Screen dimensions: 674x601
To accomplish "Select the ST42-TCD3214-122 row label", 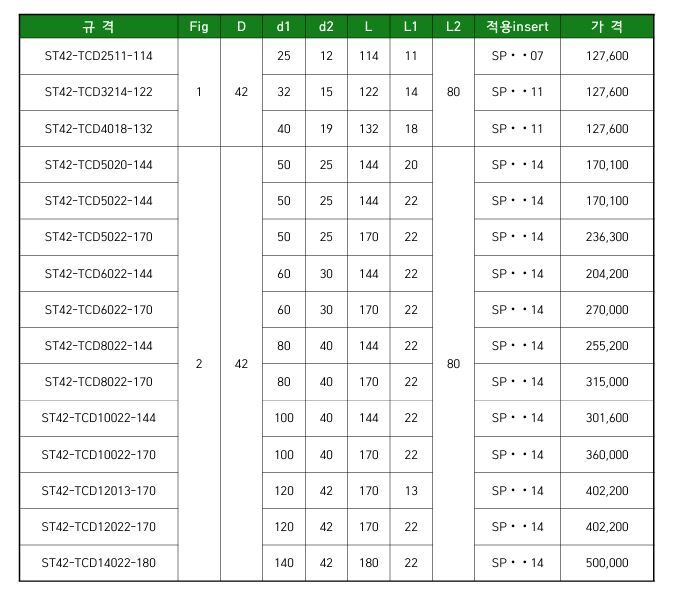I will point(98,92).
